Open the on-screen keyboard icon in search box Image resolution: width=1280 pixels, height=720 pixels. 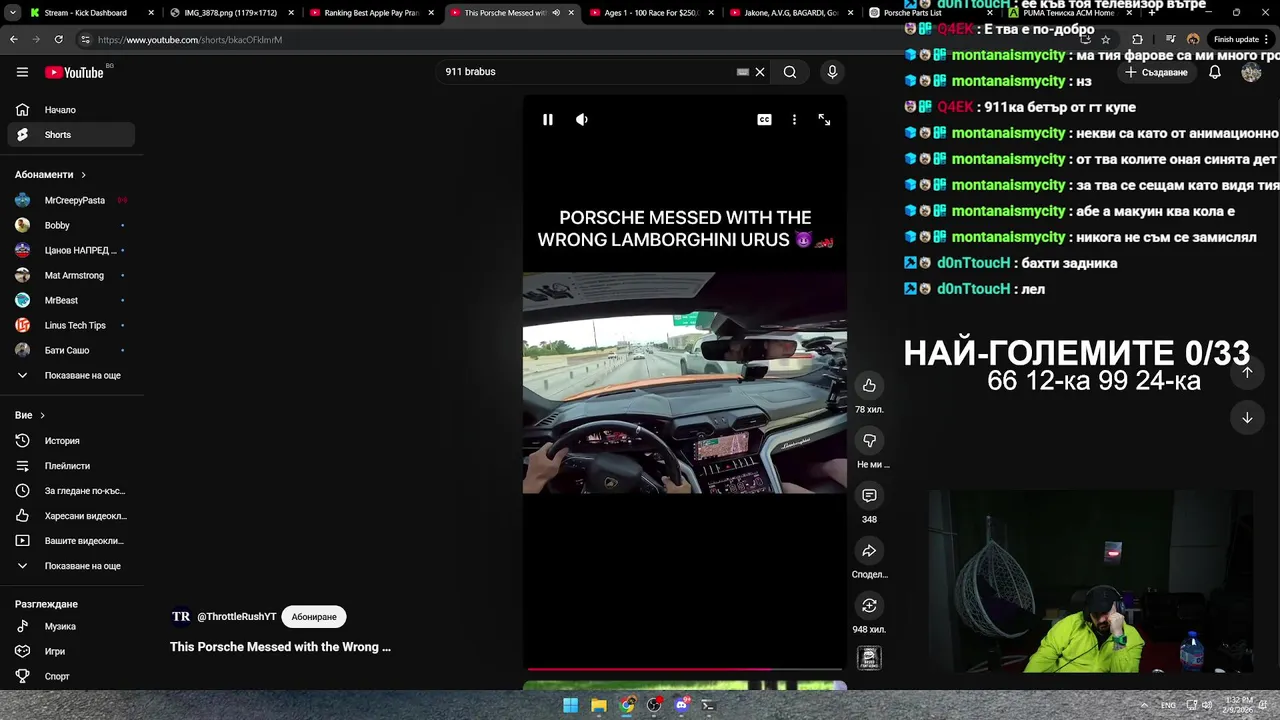coord(743,72)
